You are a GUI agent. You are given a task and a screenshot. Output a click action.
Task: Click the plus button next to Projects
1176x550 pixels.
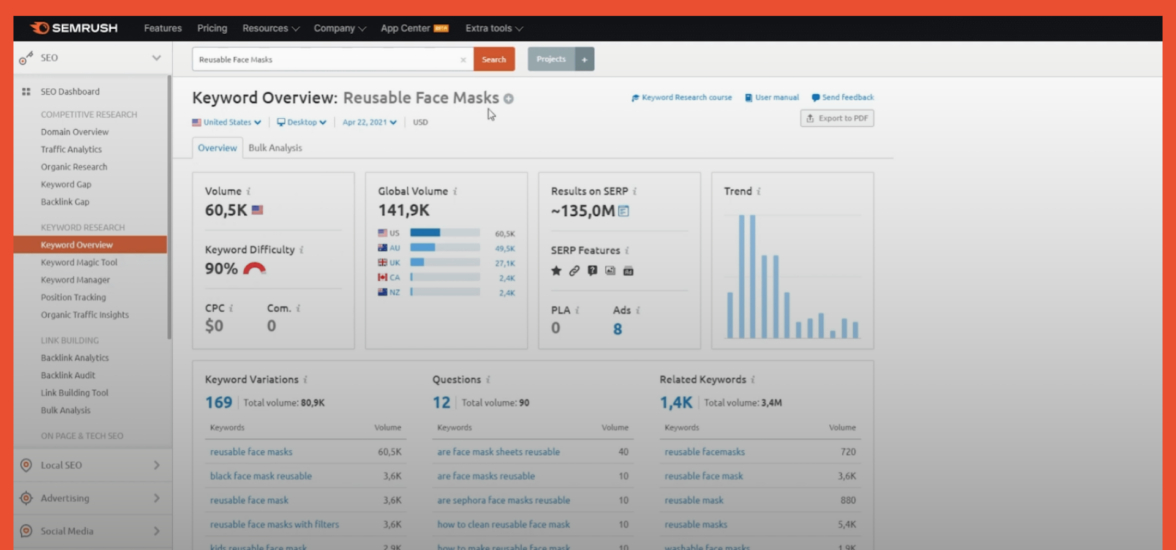click(x=584, y=59)
